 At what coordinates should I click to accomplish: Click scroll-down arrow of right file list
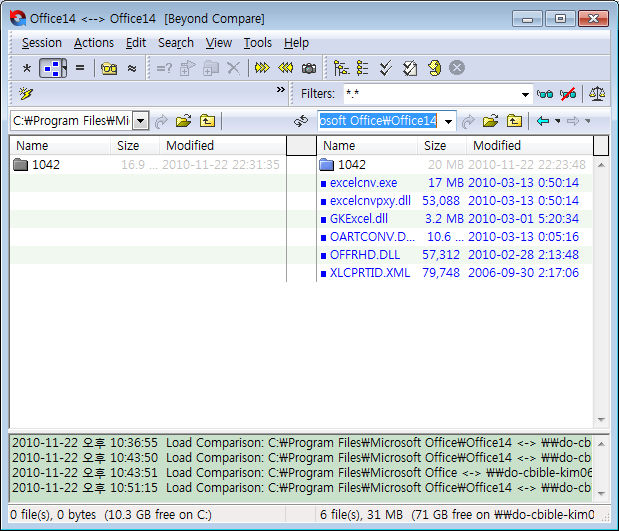(x=601, y=420)
